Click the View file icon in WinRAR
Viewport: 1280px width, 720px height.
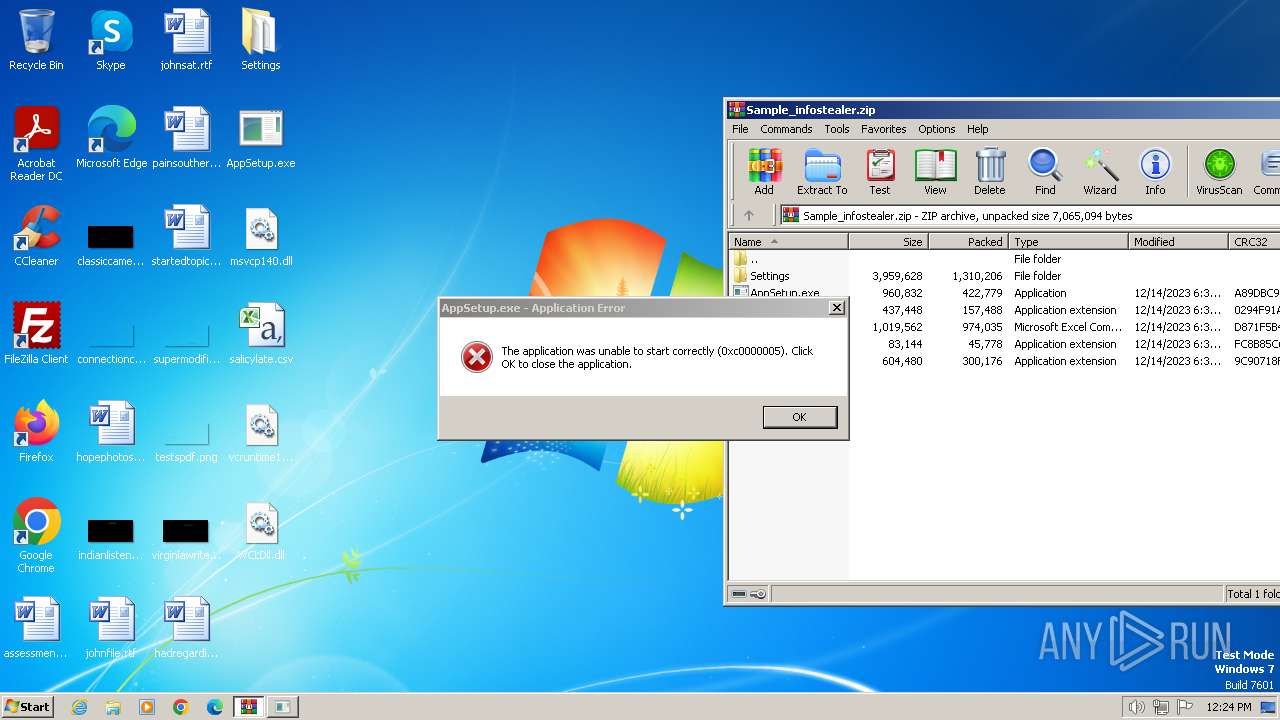tap(935, 171)
